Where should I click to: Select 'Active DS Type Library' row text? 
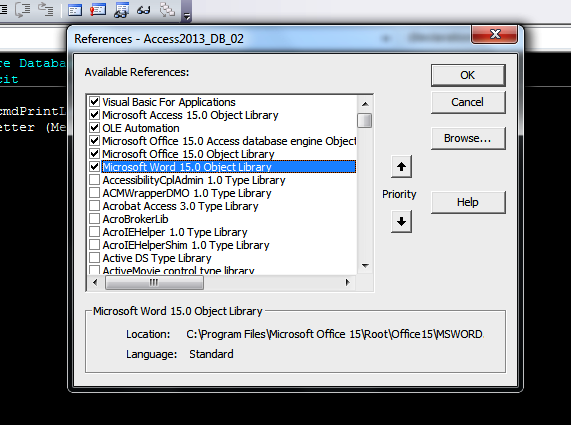click(157, 258)
